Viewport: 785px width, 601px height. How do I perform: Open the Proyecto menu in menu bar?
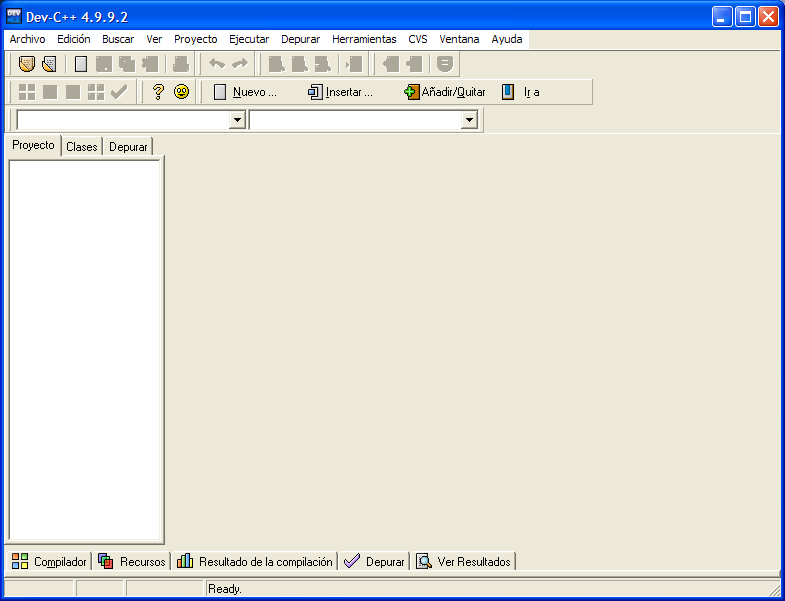(196, 39)
